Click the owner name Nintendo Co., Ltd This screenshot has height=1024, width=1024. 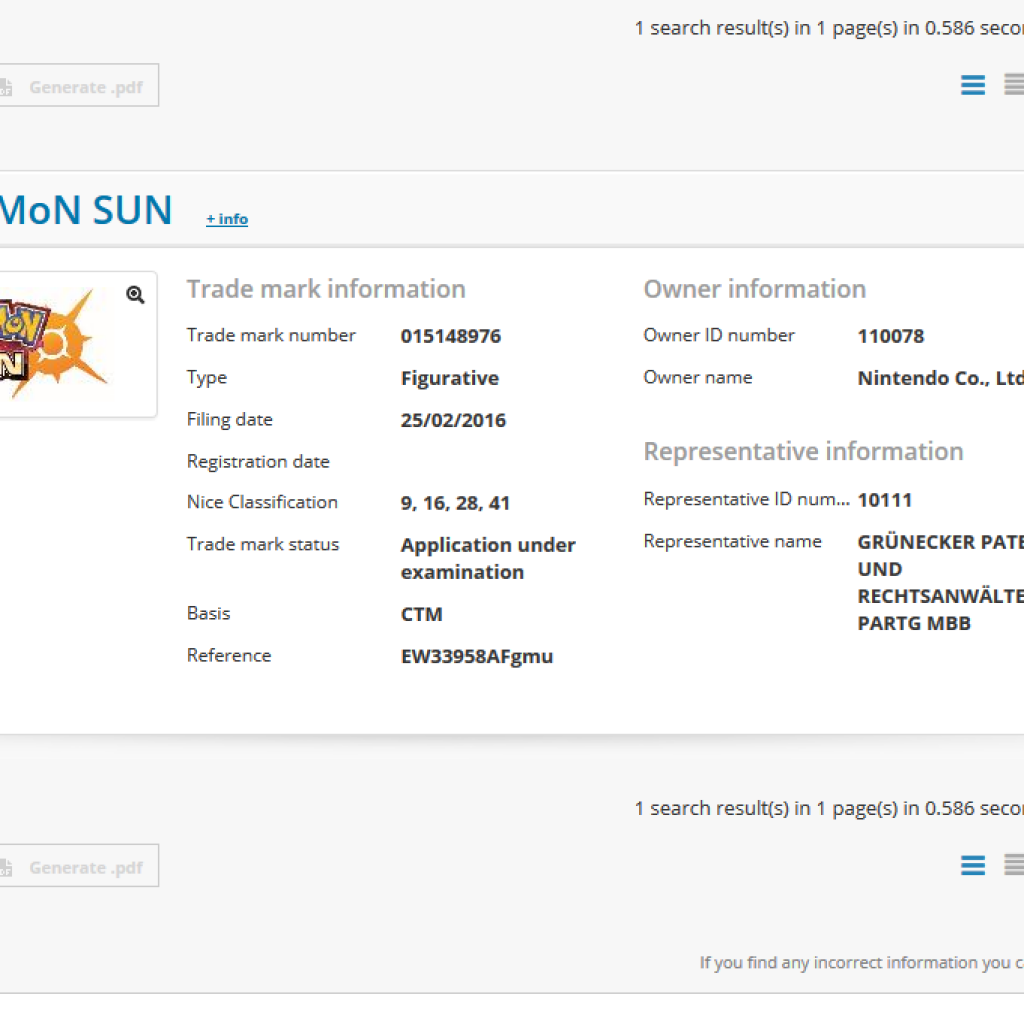940,378
